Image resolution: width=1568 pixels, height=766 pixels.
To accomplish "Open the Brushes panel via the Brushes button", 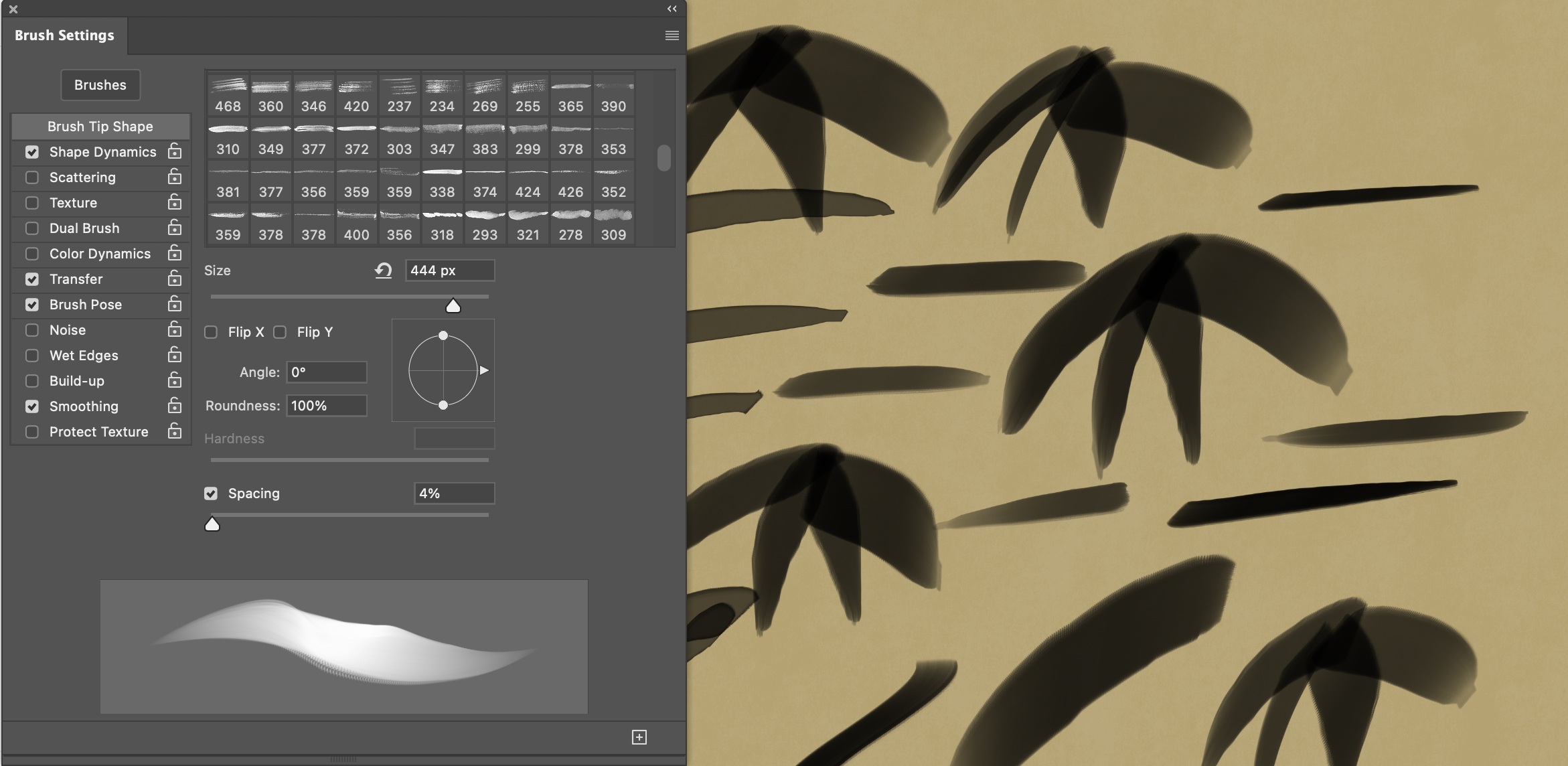I will pyautogui.click(x=100, y=85).
